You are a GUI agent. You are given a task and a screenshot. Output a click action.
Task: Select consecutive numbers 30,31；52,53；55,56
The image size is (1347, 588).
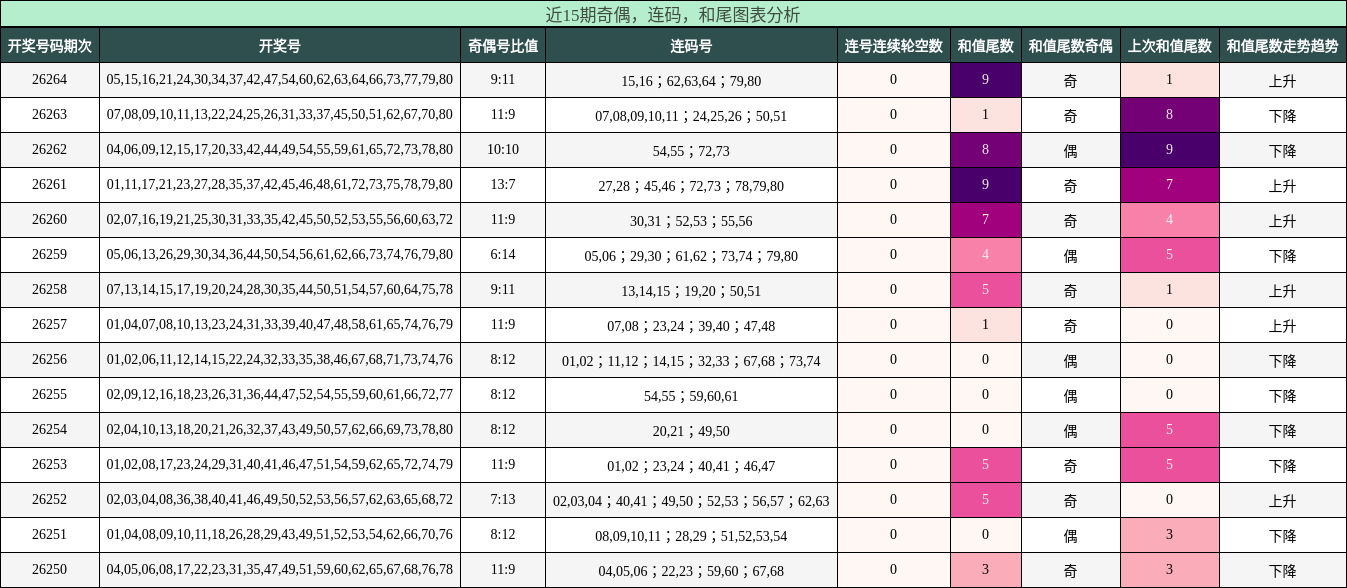click(691, 221)
